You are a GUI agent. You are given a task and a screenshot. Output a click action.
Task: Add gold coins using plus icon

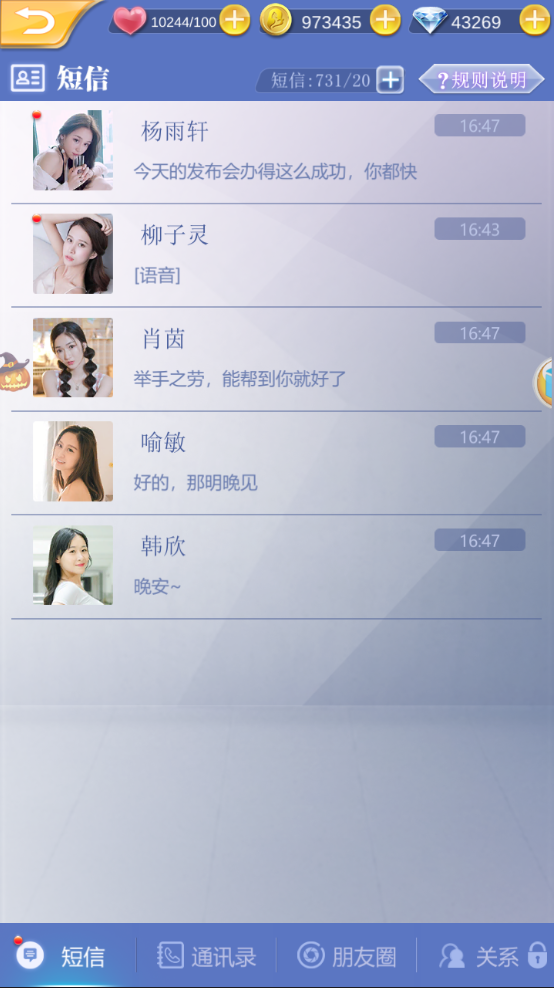(385, 21)
